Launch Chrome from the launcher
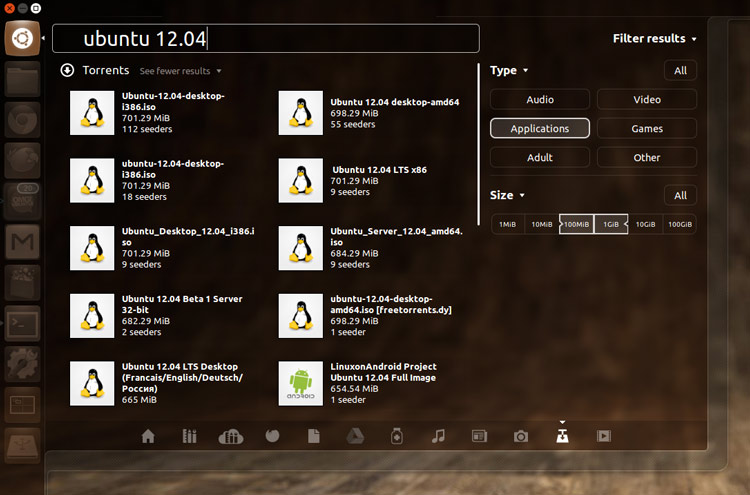750x495 pixels. [x=22, y=120]
